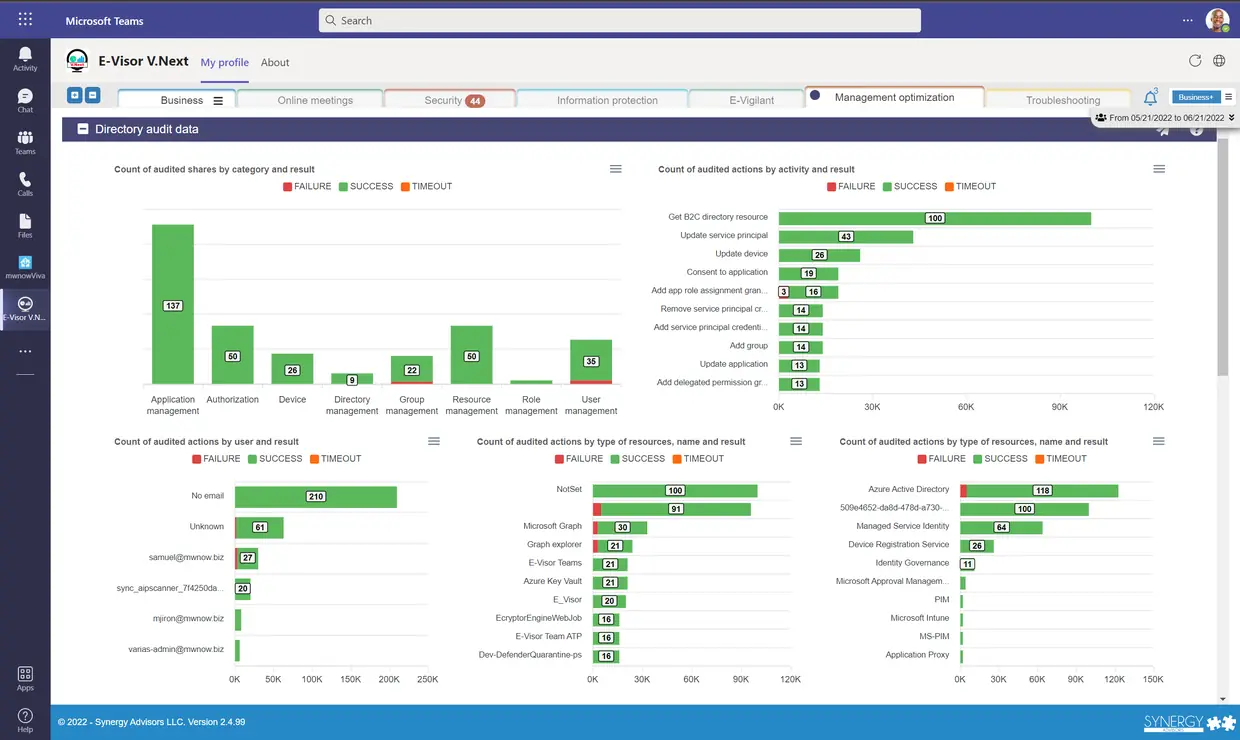This screenshot has width=1240, height=740.
Task: Open Calls from the left rail
Action: click(25, 184)
